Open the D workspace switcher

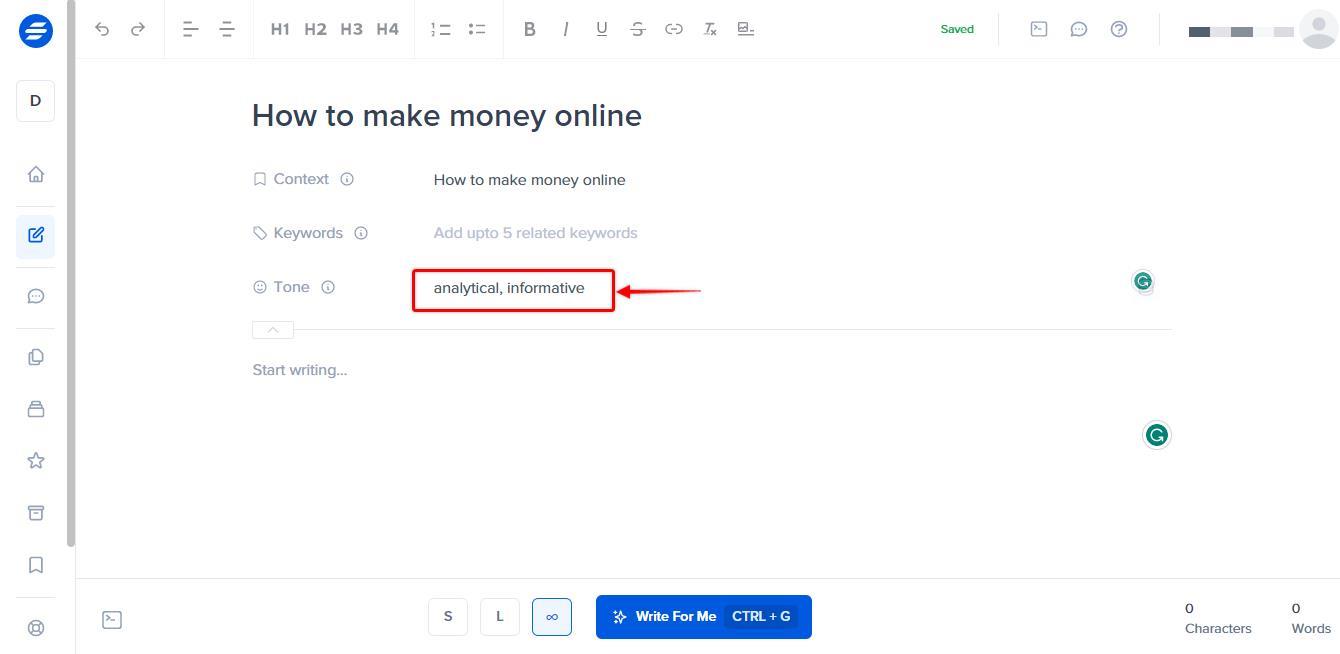(36, 101)
